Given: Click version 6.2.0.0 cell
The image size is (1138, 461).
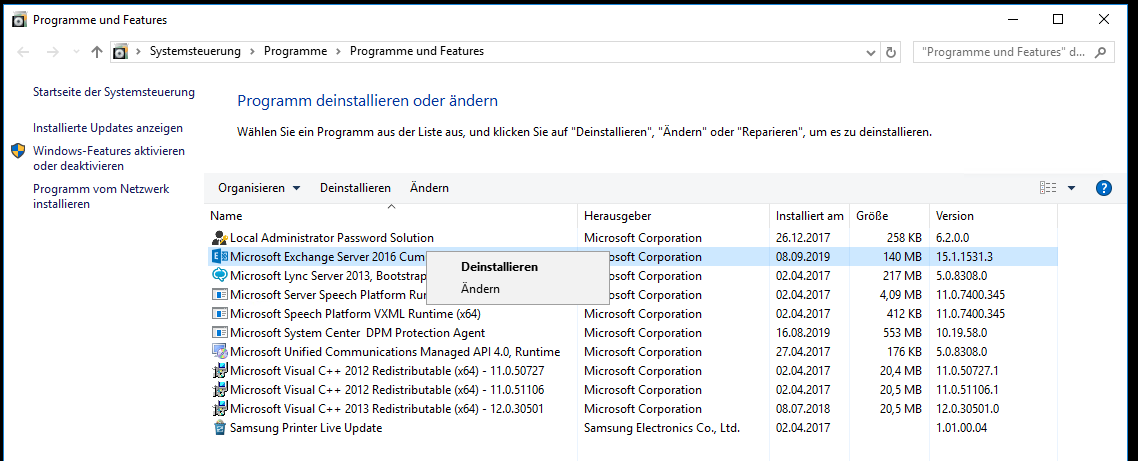Looking at the screenshot, I should click(952, 237).
